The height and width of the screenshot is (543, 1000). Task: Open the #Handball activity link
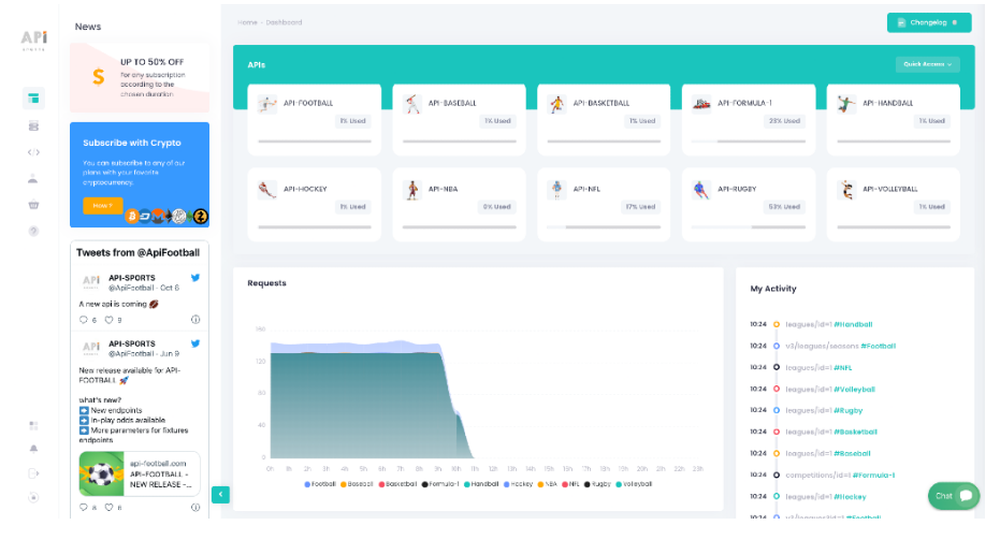(x=853, y=325)
